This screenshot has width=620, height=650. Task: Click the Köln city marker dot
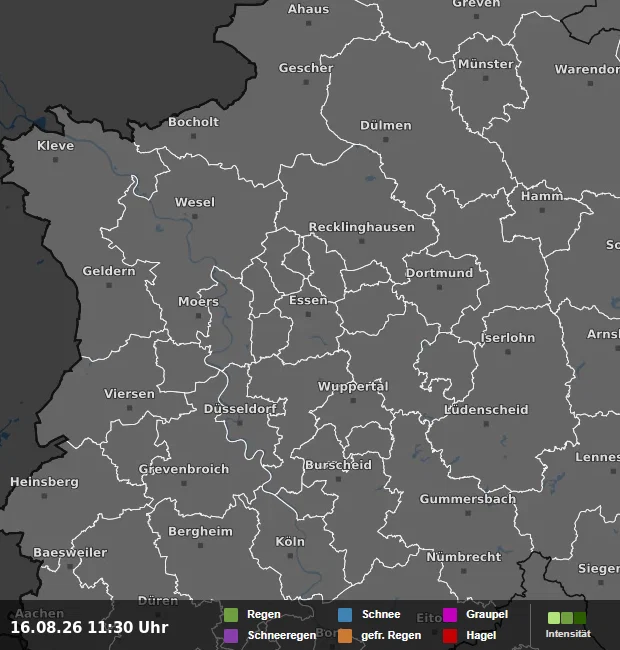290,556
